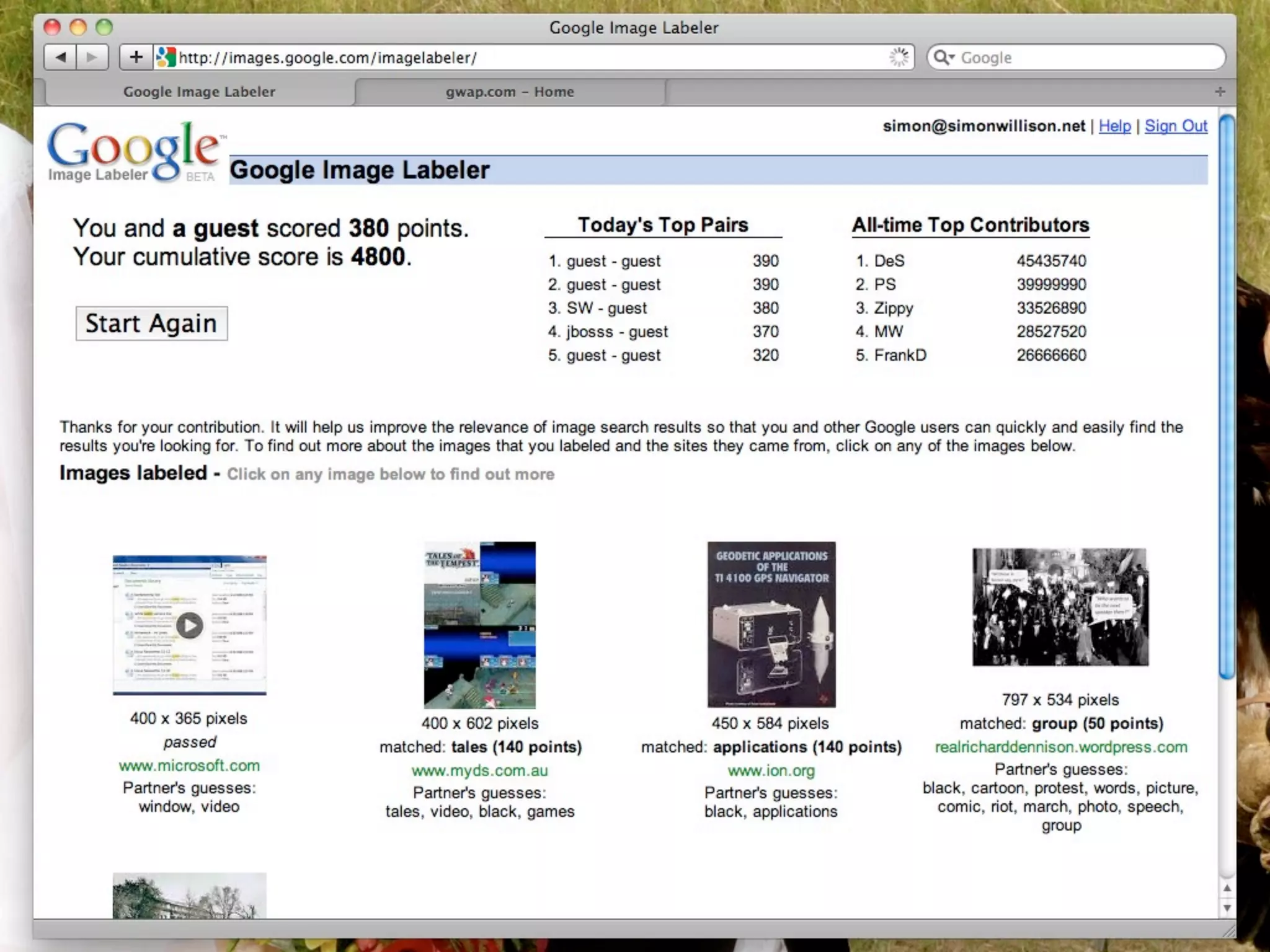Click scrollbar down arrow
1270x952 pixels.
pyautogui.click(x=1227, y=908)
